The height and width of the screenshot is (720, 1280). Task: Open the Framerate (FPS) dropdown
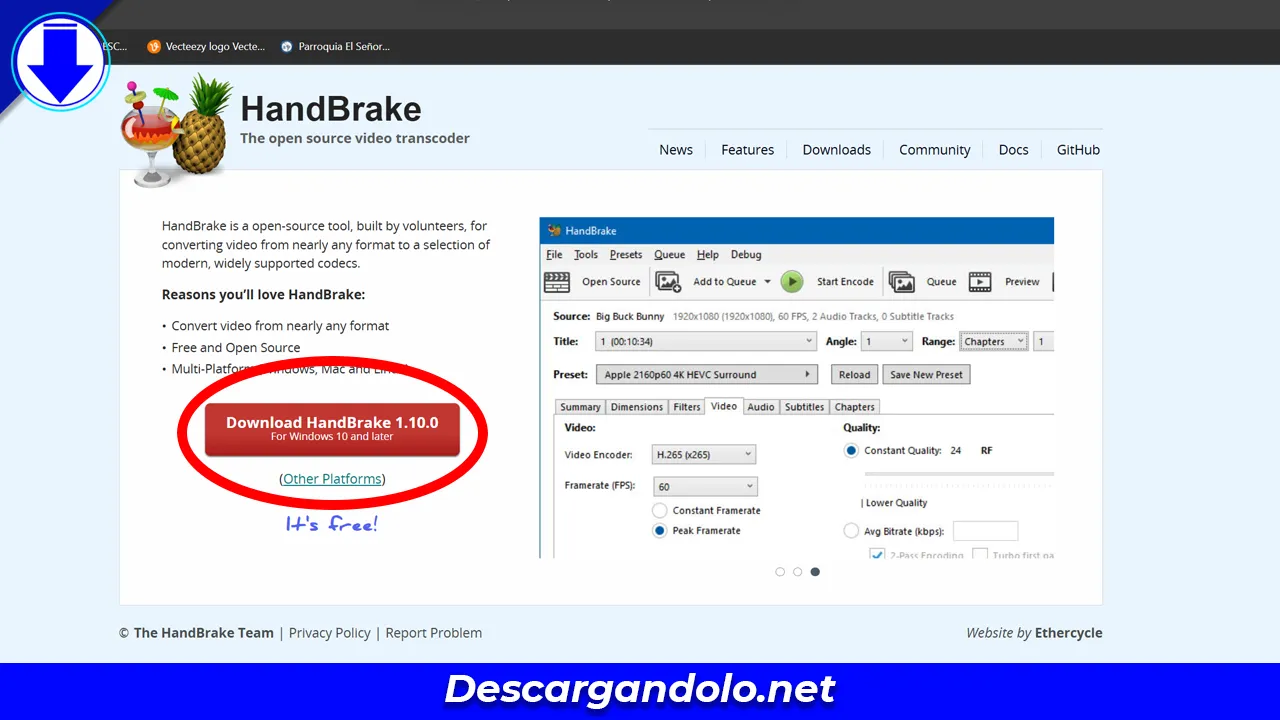tap(705, 487)
